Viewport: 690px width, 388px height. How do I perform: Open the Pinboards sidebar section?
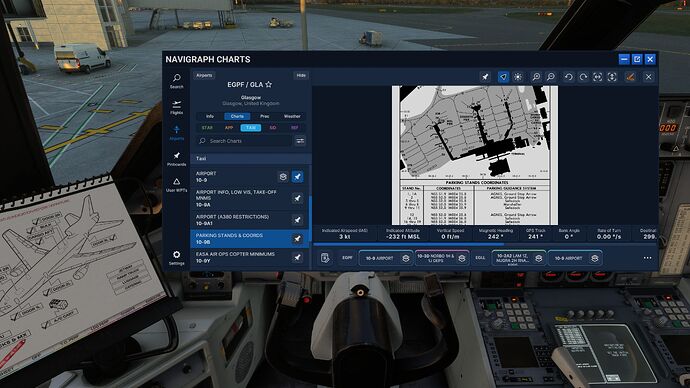point(176,159)
